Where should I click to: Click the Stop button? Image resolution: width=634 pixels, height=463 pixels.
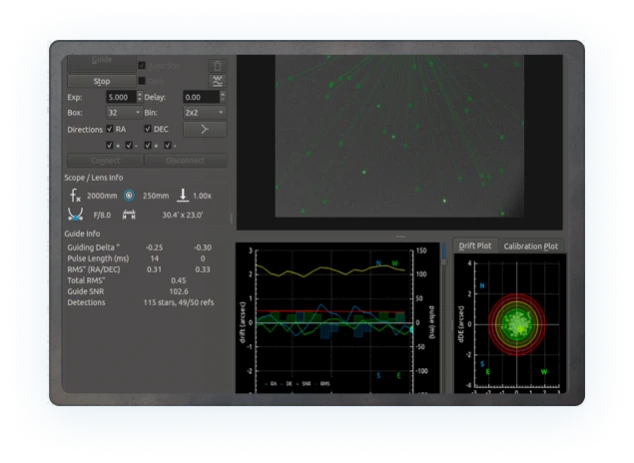tap(102, 81)
